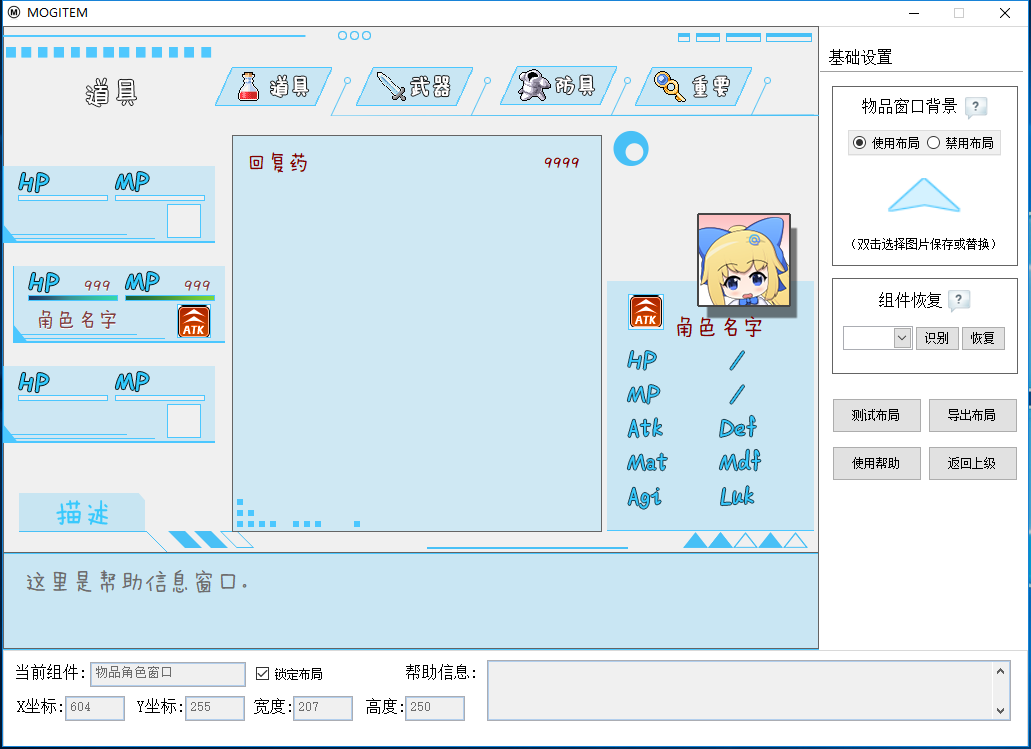Click 返回上级 to go back
The width and height of the screenshot is (1031, 749).
point(972,464)
